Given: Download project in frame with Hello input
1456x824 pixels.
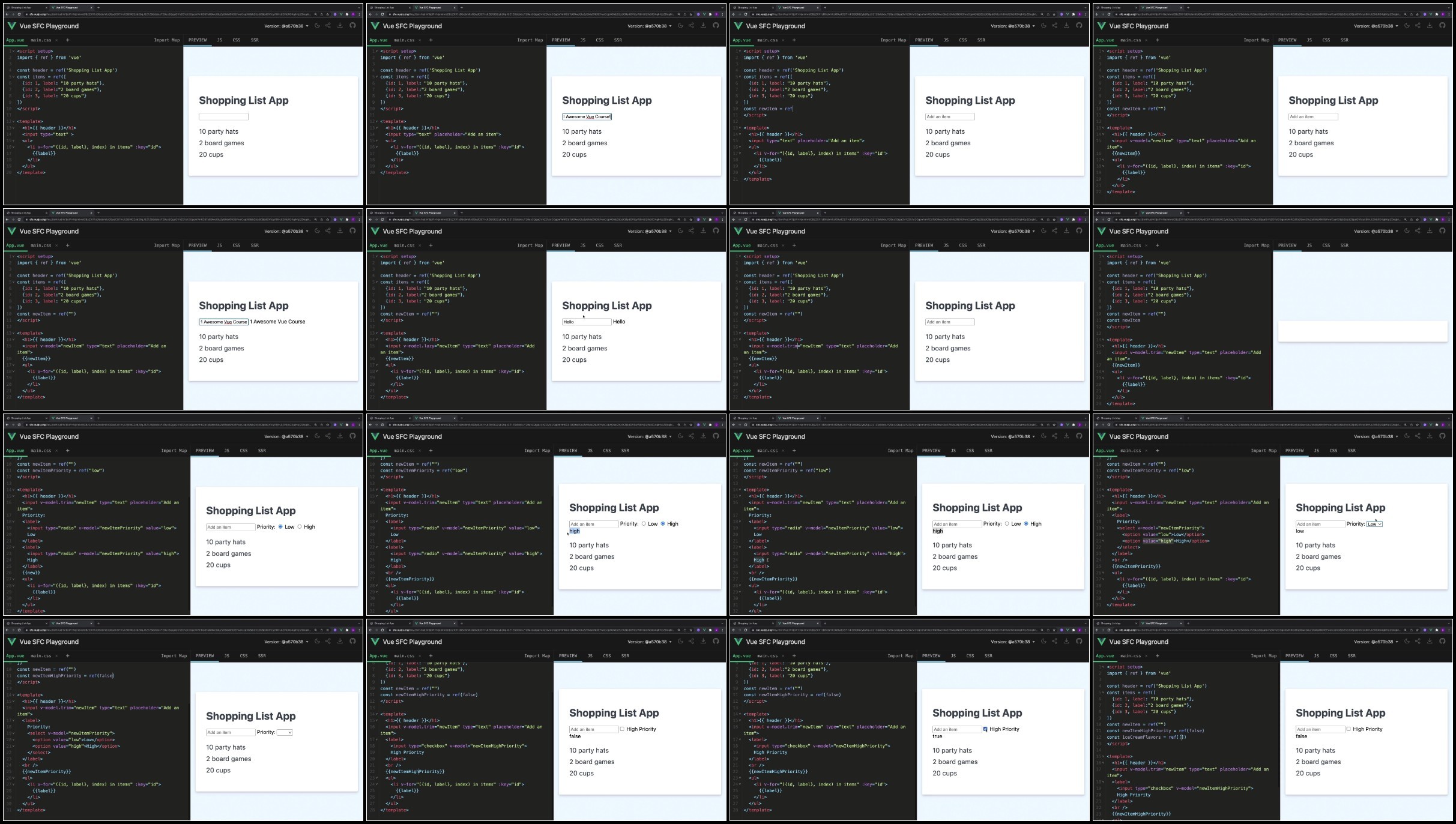Looking at the screenshot, I should point(703,231).
